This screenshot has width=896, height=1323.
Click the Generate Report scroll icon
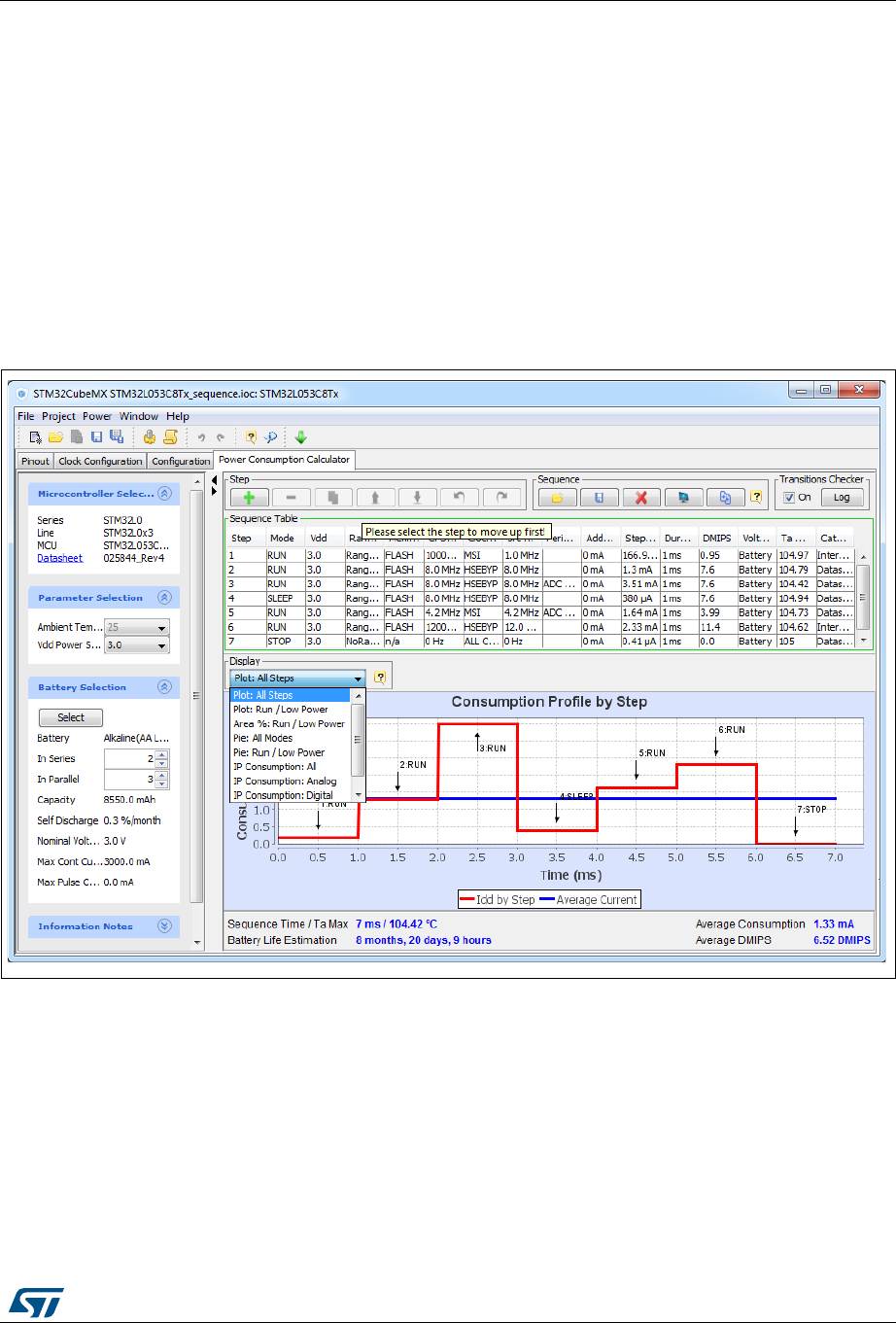(x=170, y=437)
